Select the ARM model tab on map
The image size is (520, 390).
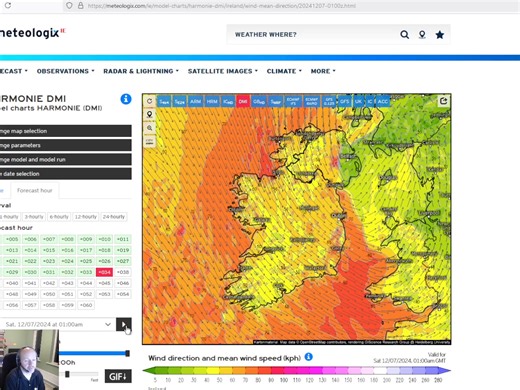195,101
